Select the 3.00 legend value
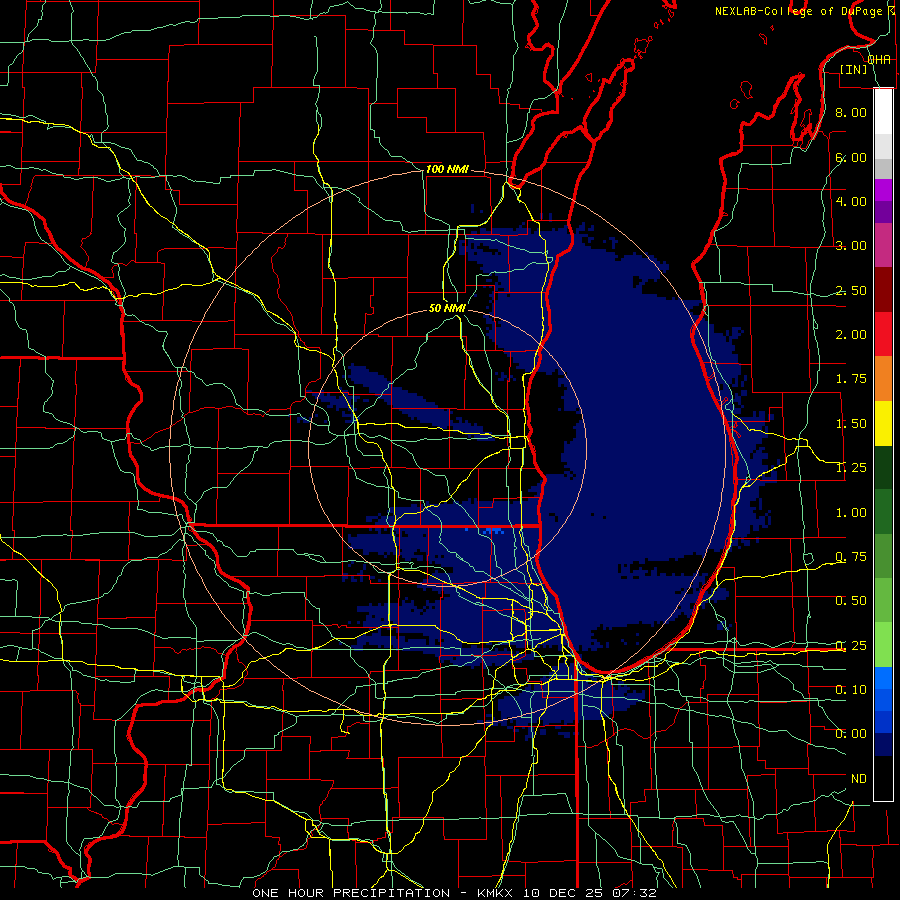The width and height of the screenshot is (900, 900). (x=851, y=246)
